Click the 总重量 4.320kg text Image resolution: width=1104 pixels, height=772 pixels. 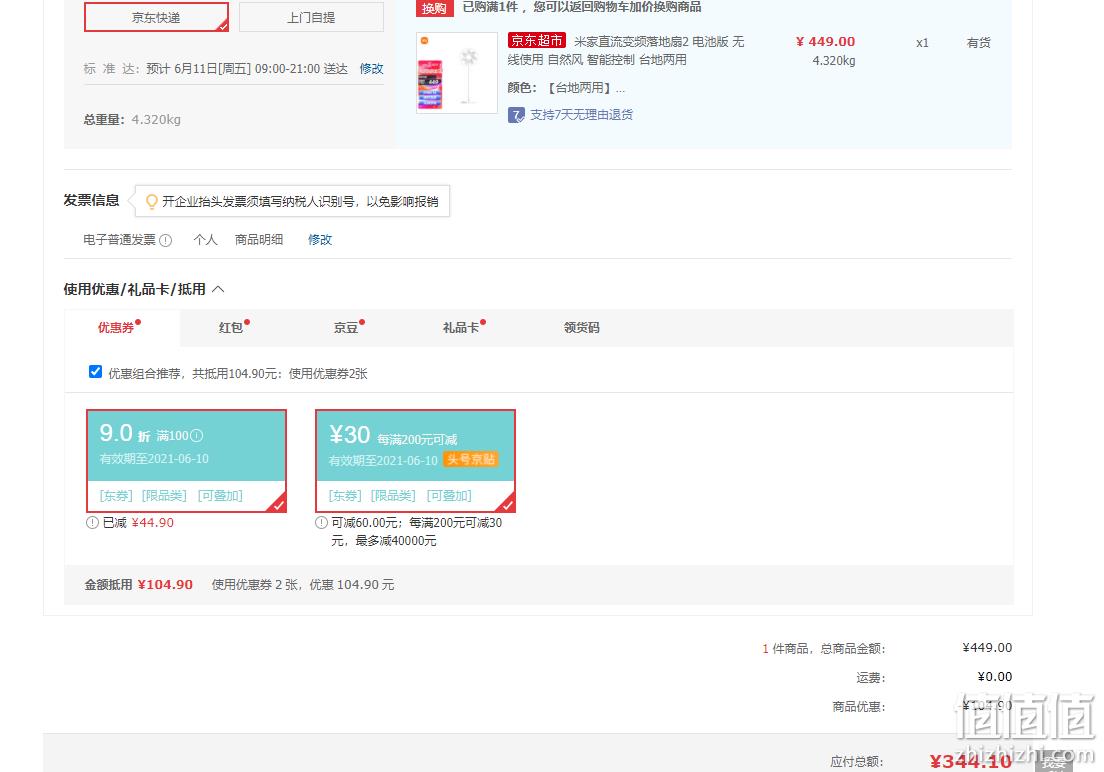(x=132, y=120)
